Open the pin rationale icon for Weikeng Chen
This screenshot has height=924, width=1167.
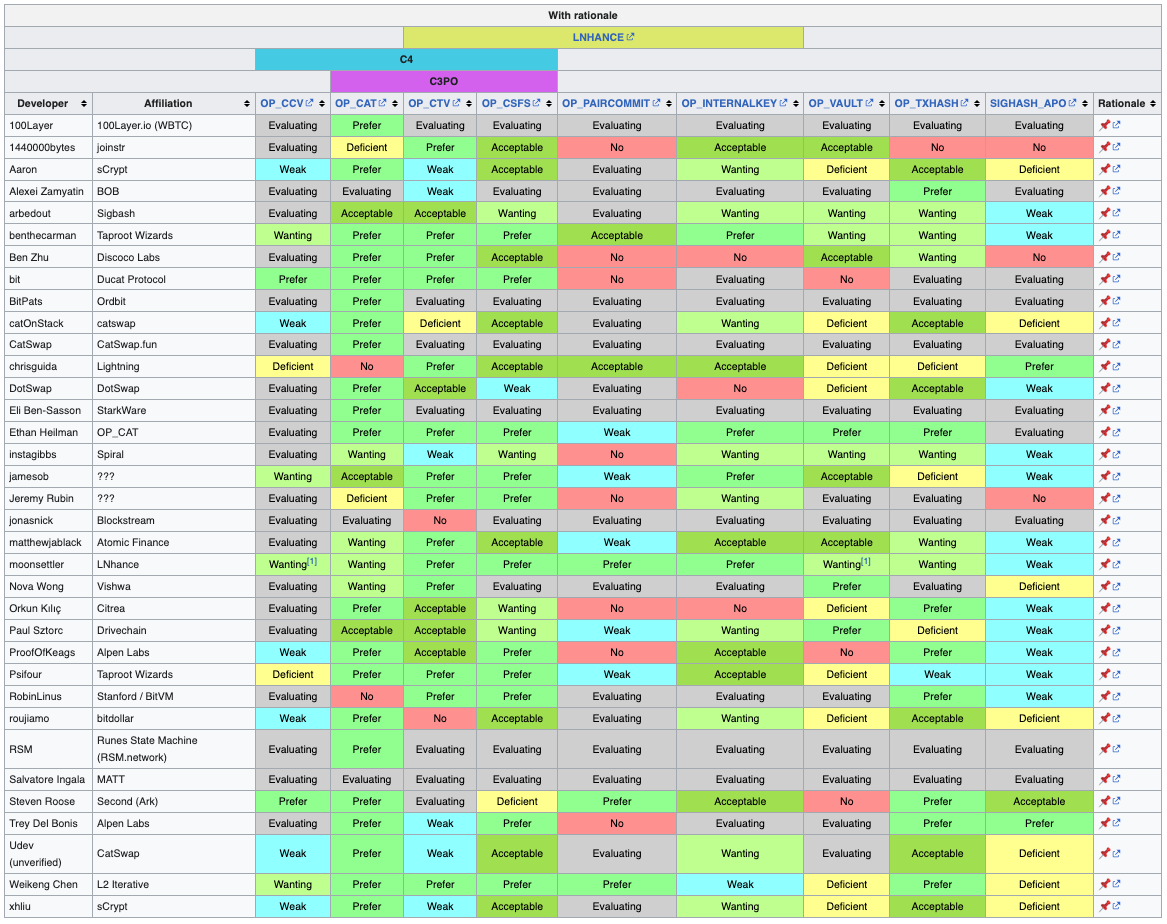click(1104, 885)
